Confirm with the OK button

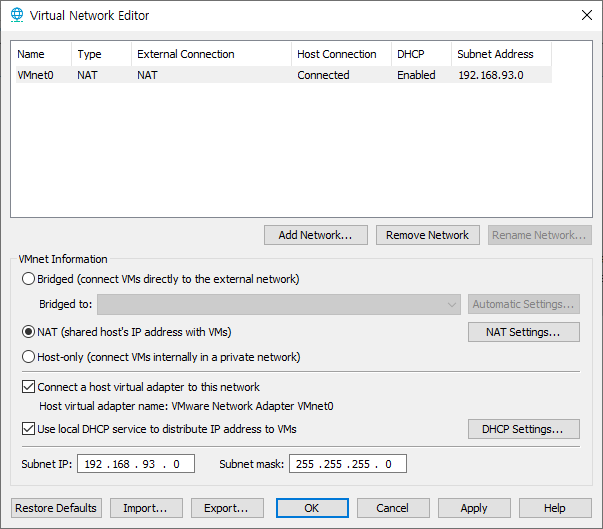point(312,508)
